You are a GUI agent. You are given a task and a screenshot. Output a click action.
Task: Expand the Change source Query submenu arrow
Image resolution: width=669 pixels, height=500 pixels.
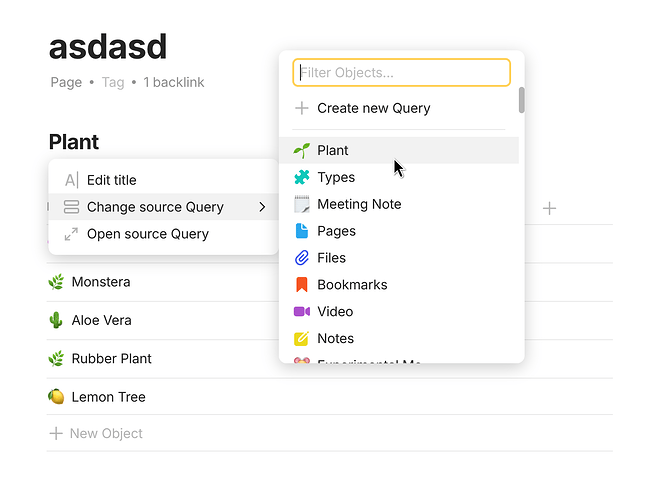coord(262,207)
